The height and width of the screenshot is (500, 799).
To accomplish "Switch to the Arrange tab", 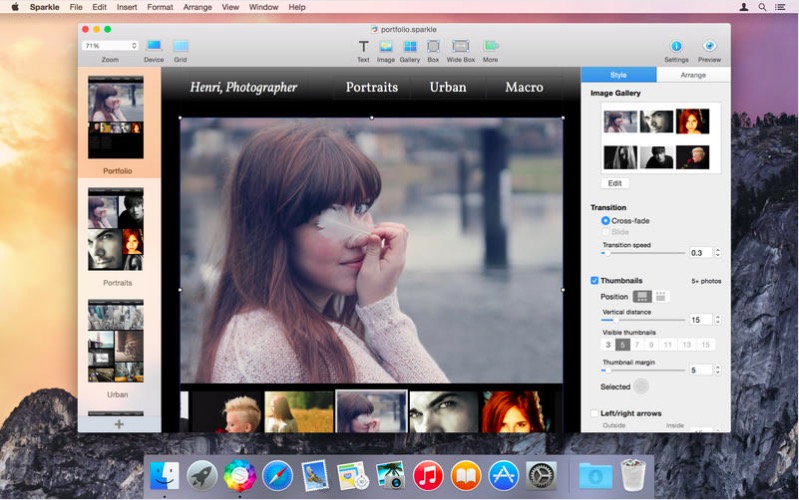I will (693, 75).
